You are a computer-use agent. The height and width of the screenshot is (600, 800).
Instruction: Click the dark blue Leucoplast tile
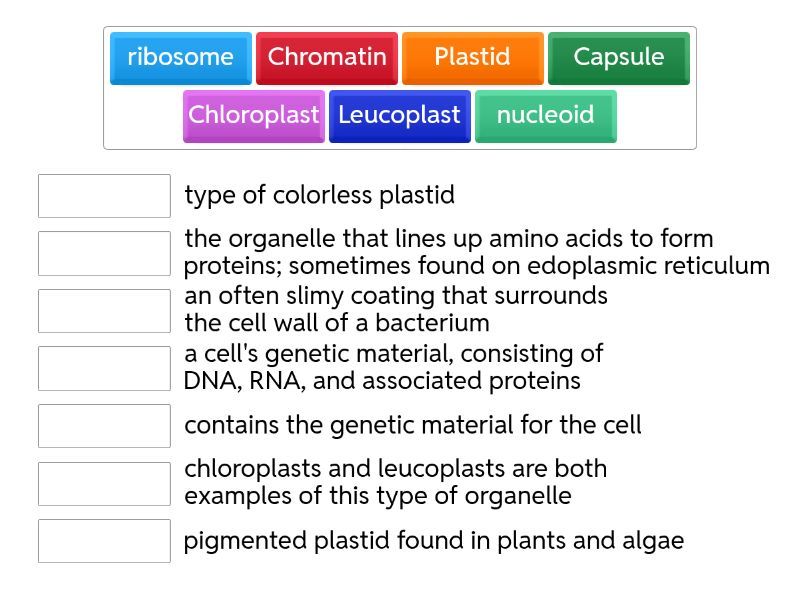click(399, 116)
